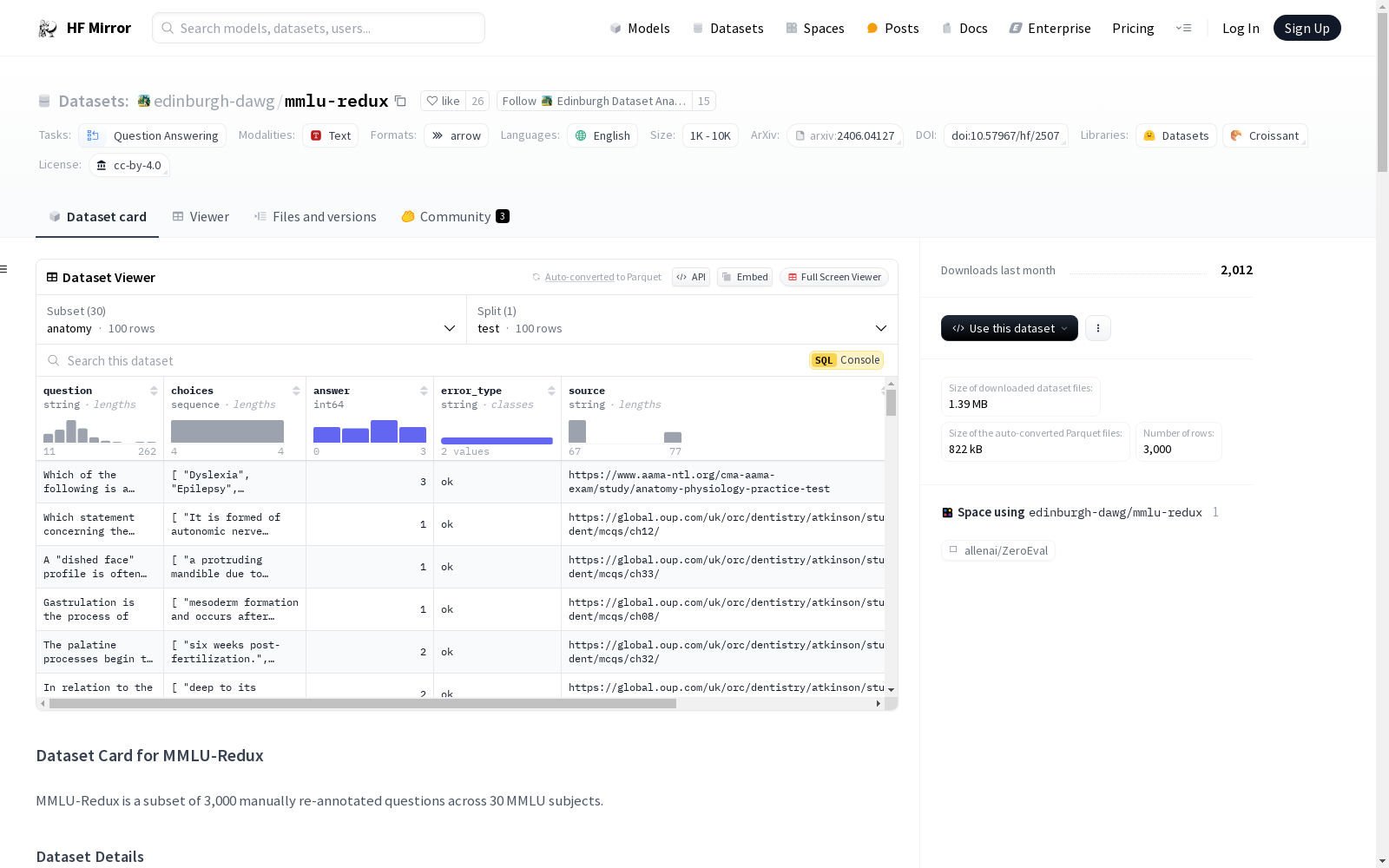The image size is (1389, 868).
Task: Click the answer column histogram
Action: click(370, 431)
